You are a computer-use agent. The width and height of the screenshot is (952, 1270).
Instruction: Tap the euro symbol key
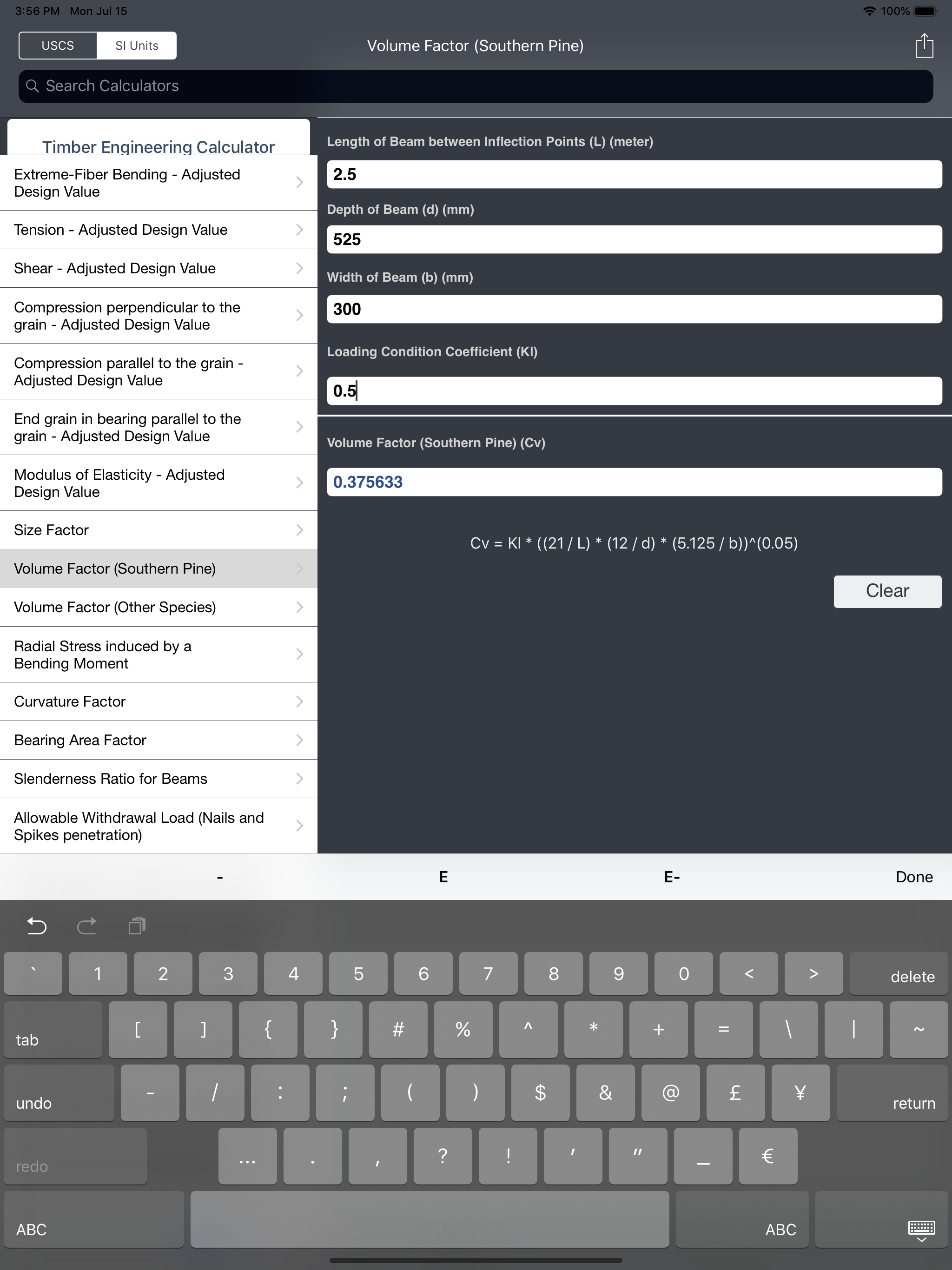[x=767, y=1156]
